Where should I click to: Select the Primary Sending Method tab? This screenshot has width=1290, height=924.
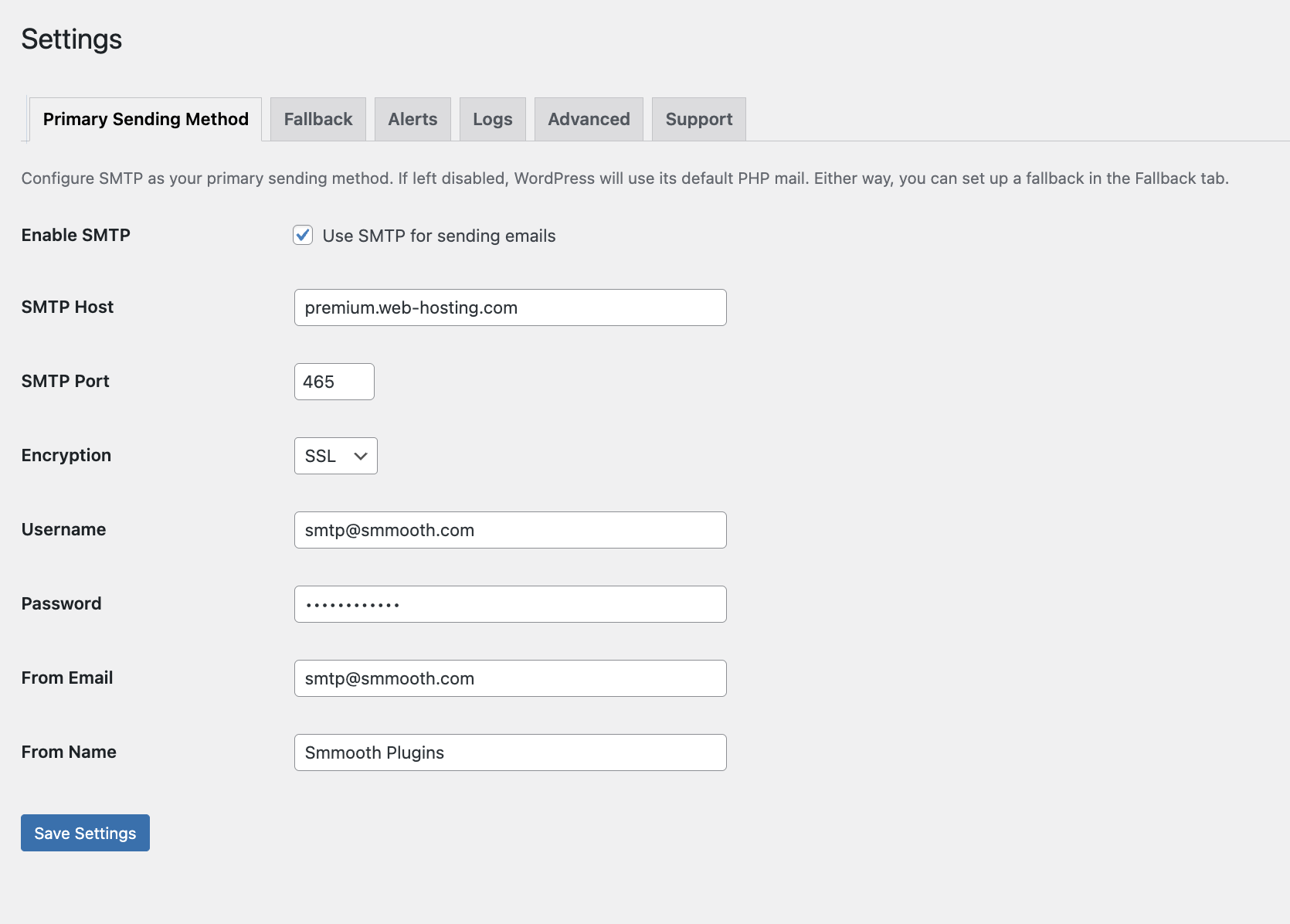[146, 119]
